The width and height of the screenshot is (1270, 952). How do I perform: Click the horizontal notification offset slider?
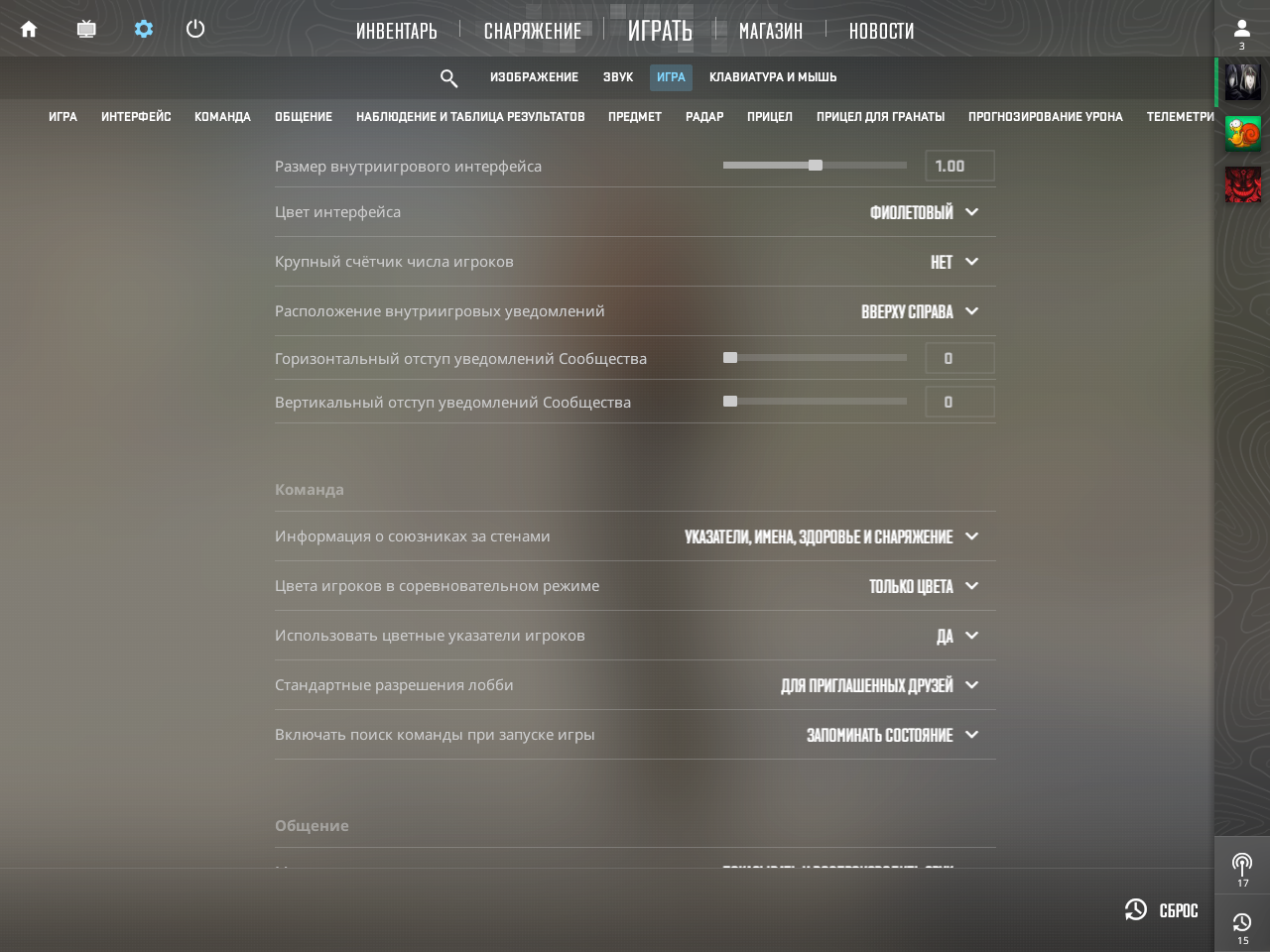click(x=815, y=358)
